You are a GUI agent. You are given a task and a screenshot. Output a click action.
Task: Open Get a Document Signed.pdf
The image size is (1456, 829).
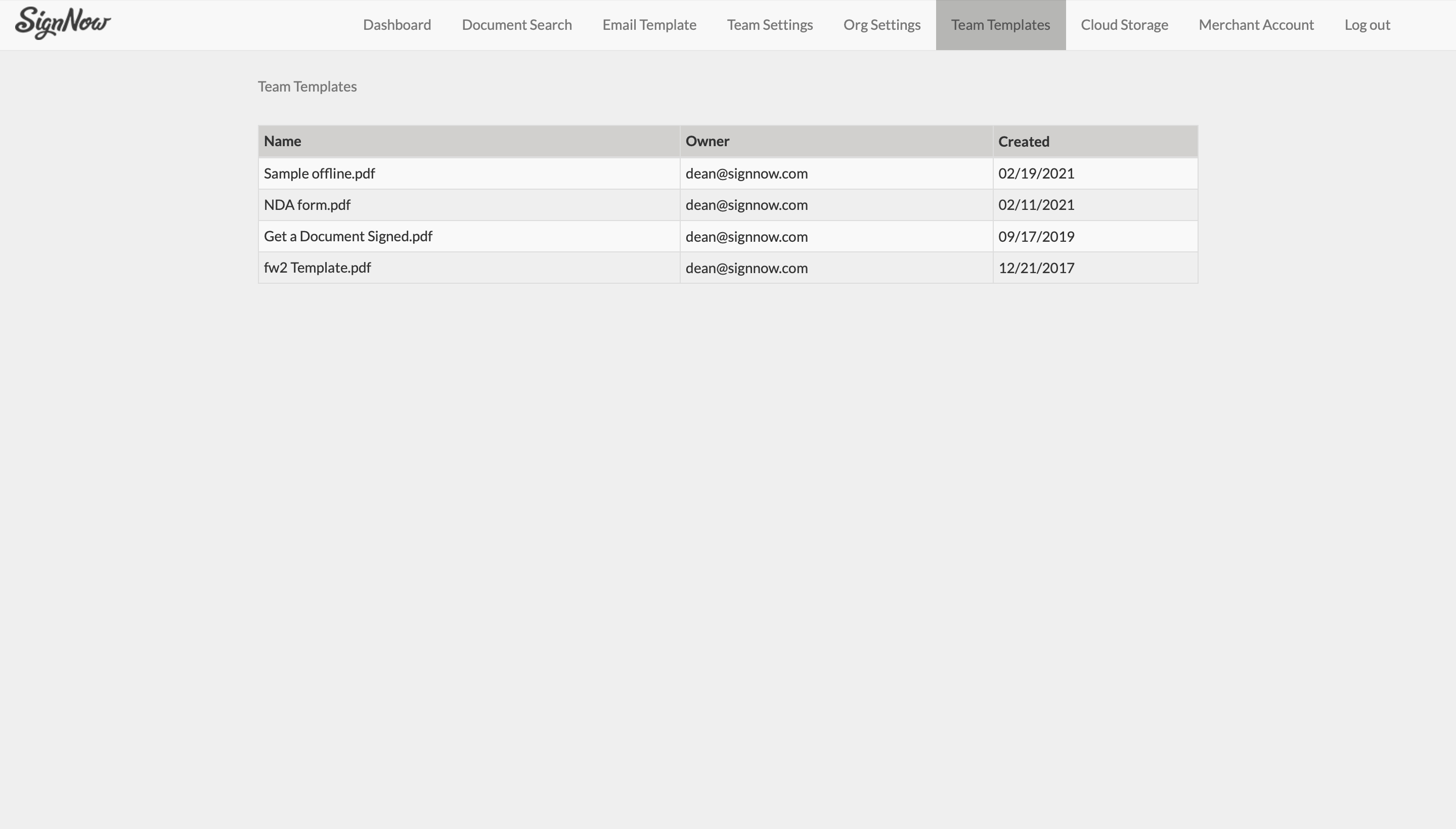pos(348,236)
